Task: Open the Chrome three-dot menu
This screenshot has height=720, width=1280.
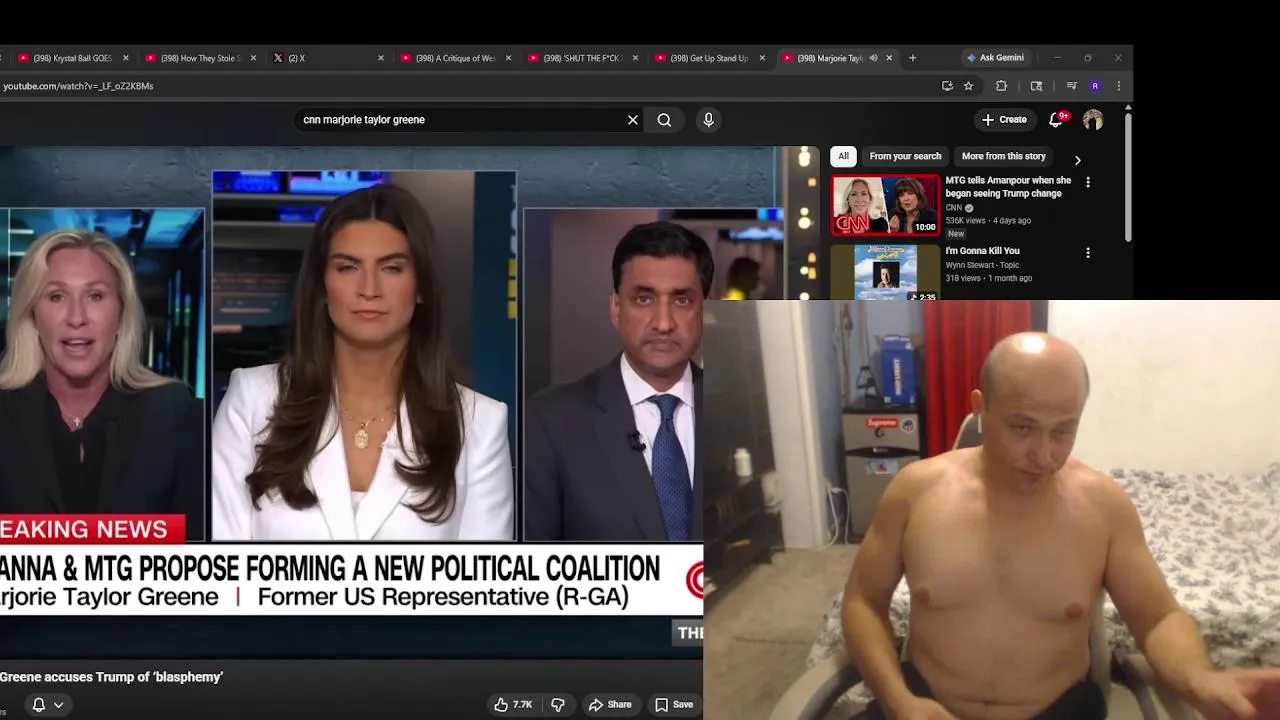Action: [1118, 86]
